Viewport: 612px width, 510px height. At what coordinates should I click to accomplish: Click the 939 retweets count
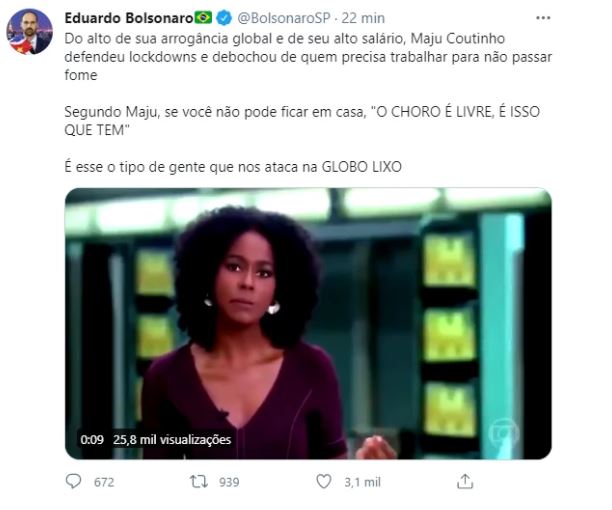(229, 482)
